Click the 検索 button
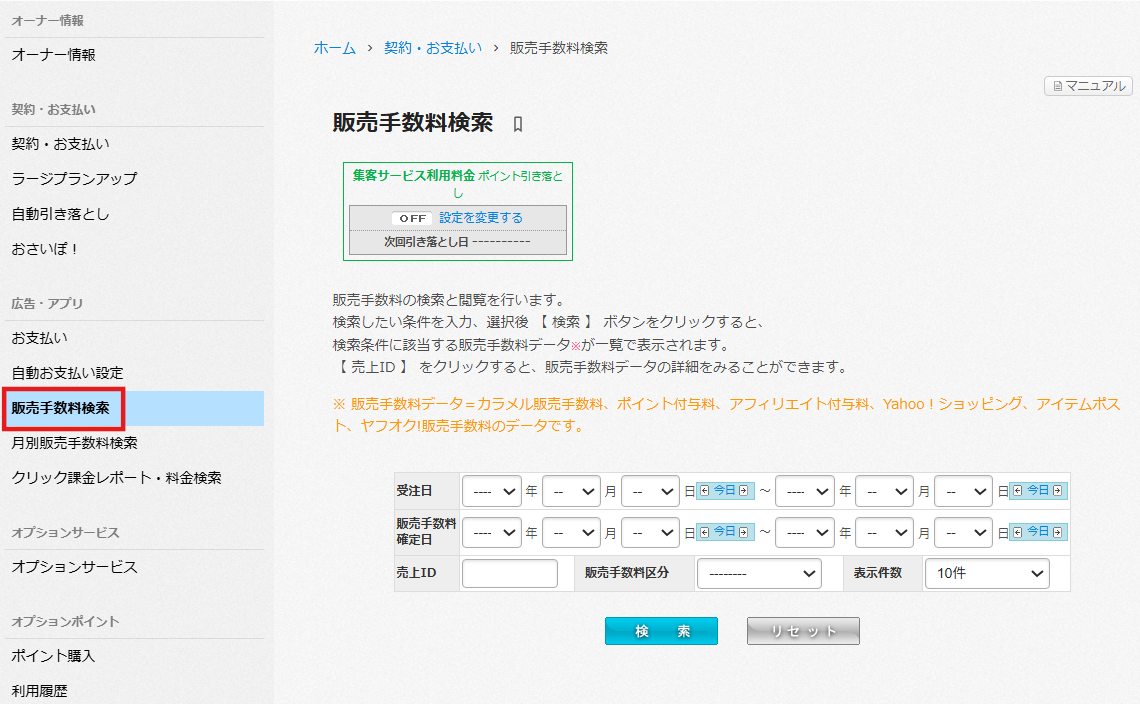Viewport: 1140px width, 704px height. coord(661,630)
